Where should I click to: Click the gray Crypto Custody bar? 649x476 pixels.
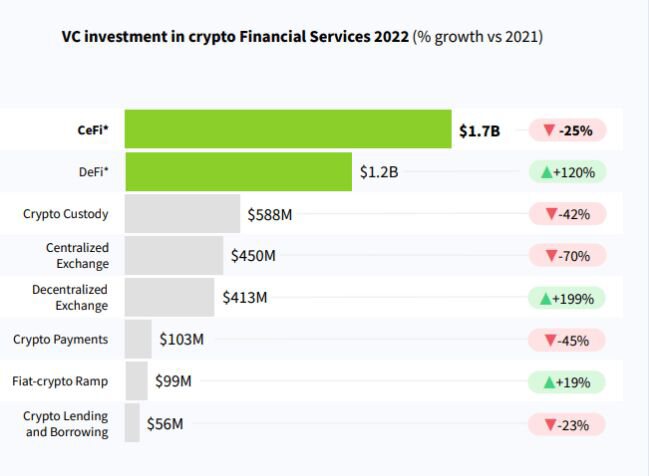point(183,214)
